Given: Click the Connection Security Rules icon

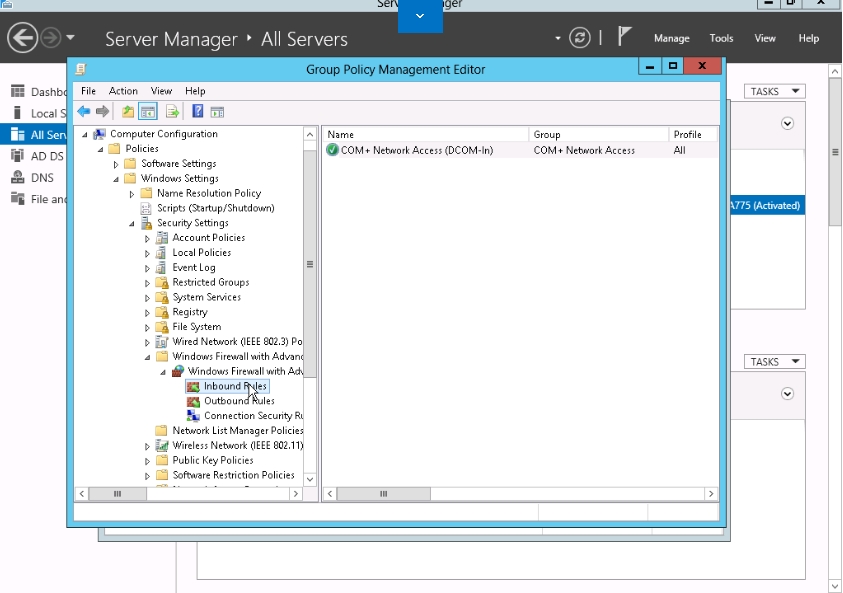Looking at the screenshot, I should click(193, 416).
